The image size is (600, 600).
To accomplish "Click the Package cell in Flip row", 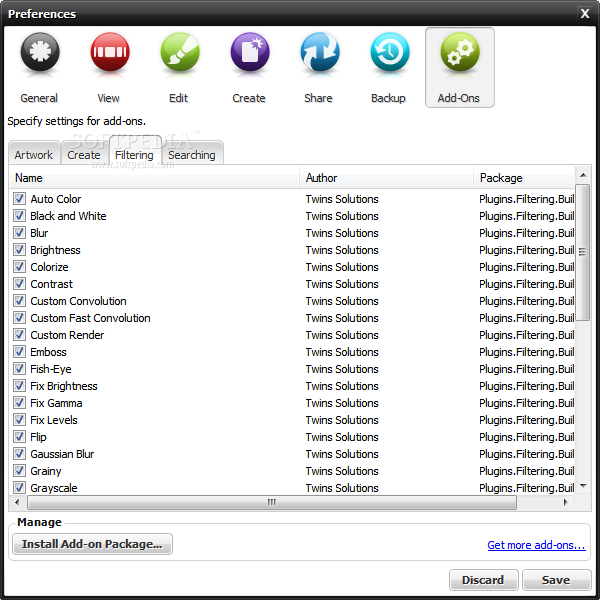I will point(527,437).
